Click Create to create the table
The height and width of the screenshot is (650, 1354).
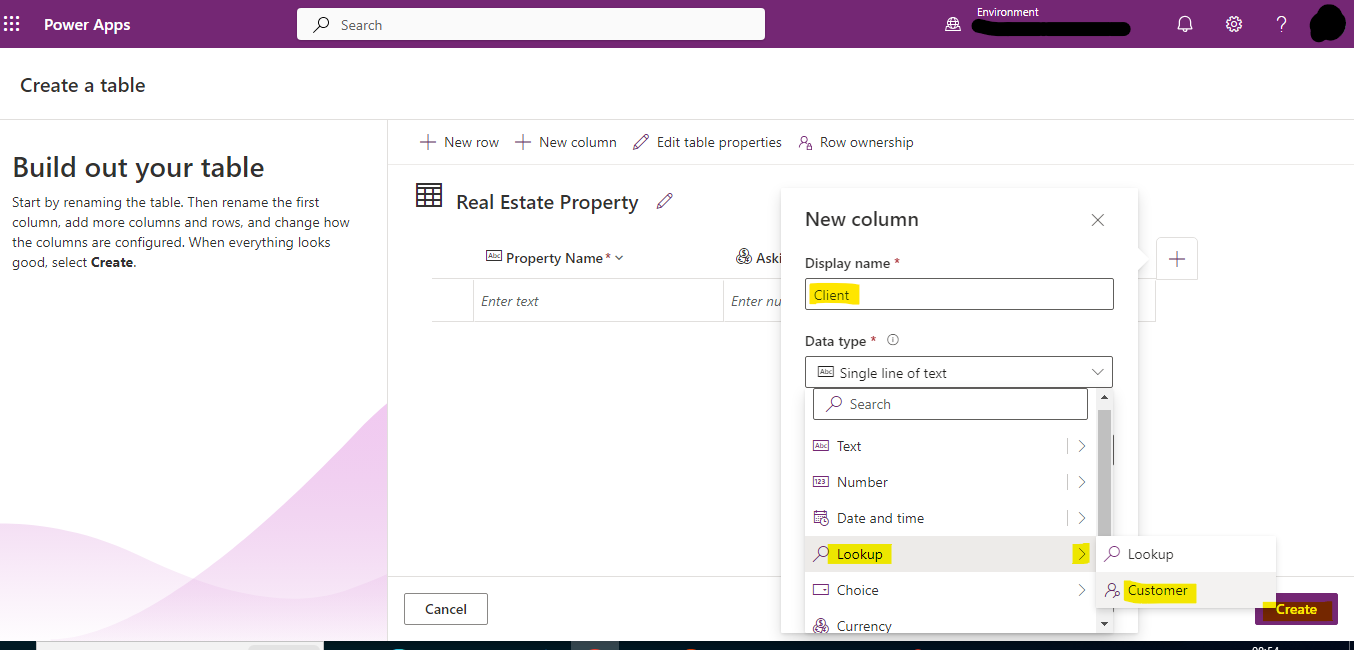pyautogui.click(x=1296, y=609)
